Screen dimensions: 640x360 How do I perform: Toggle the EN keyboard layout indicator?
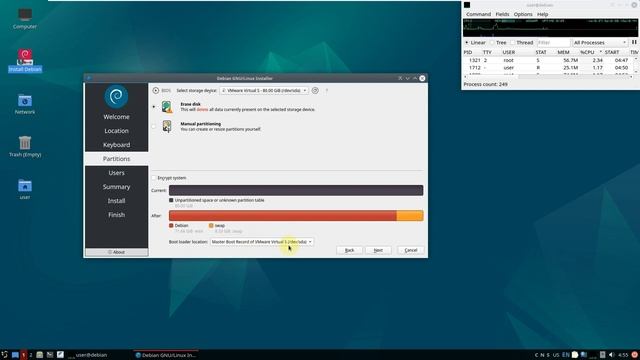[566, 355]
